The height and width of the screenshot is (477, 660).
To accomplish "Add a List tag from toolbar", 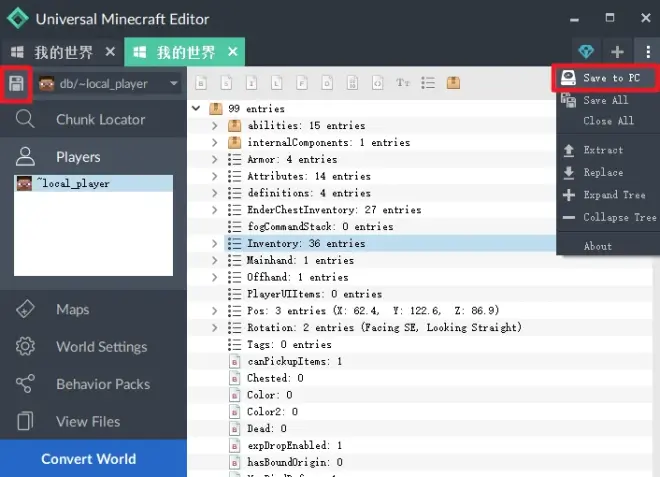I will coord(428,83).
